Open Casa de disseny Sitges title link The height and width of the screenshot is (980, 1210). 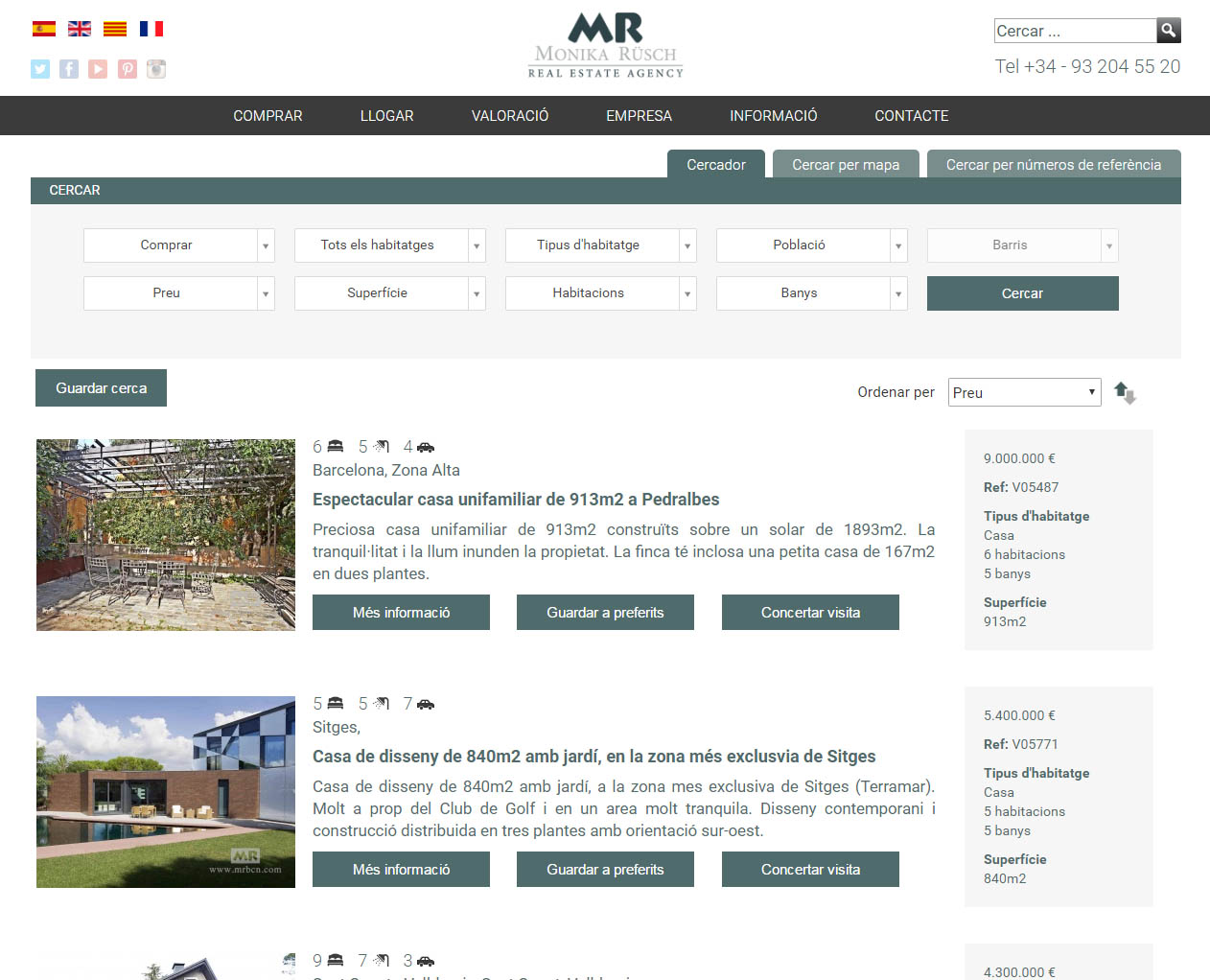(x=594, y=757)
